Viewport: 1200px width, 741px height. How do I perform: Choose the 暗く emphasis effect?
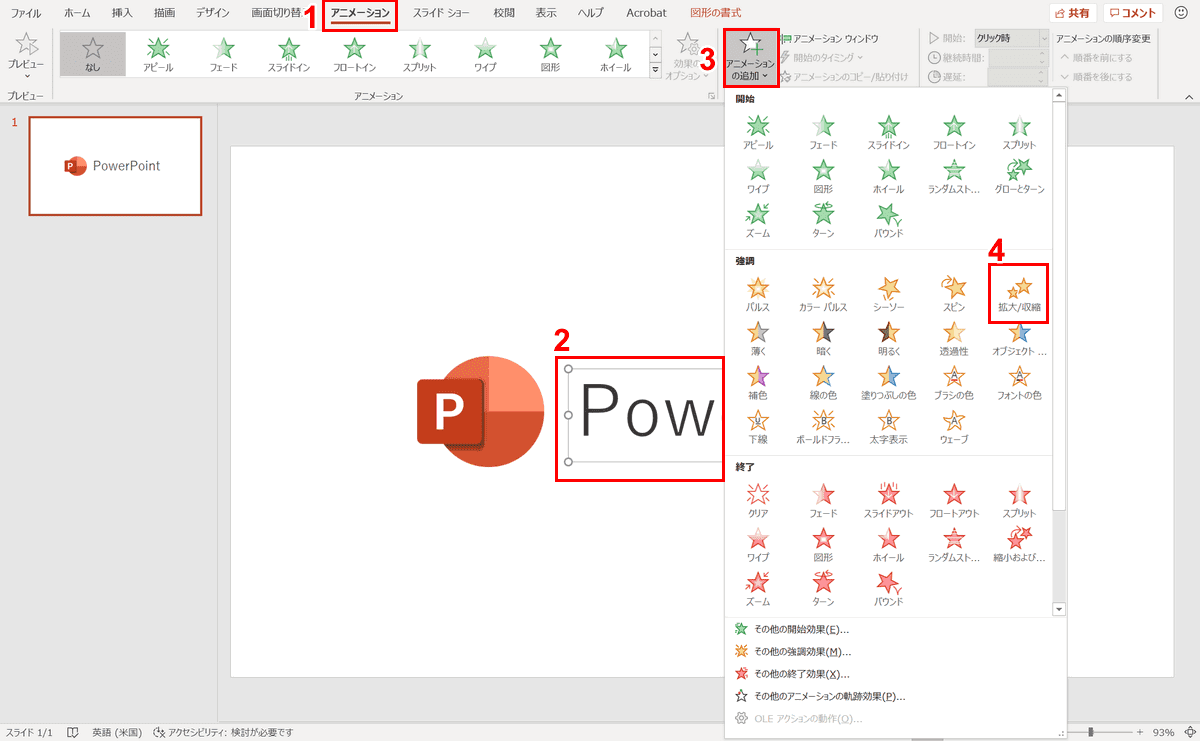point(823,339)
